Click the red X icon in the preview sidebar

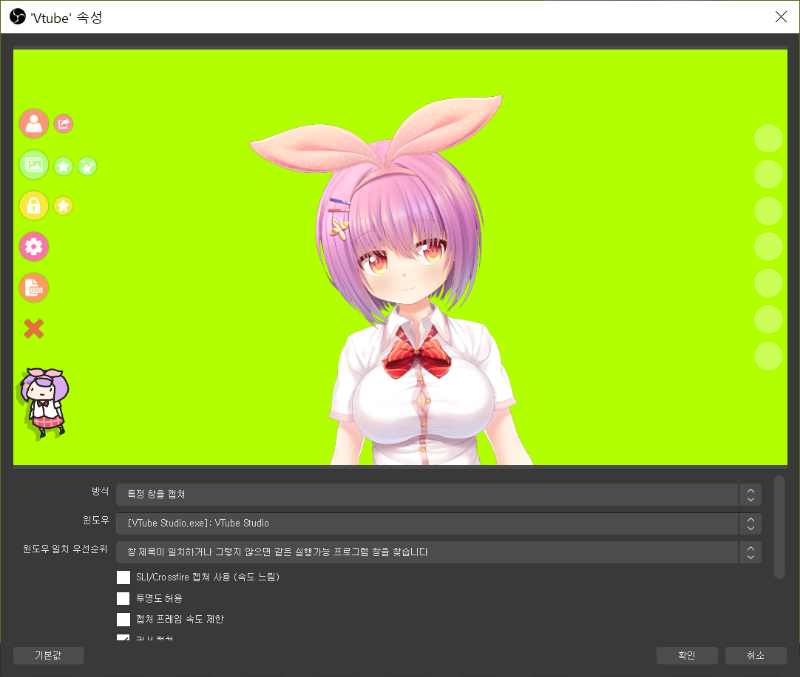(34, 329)
